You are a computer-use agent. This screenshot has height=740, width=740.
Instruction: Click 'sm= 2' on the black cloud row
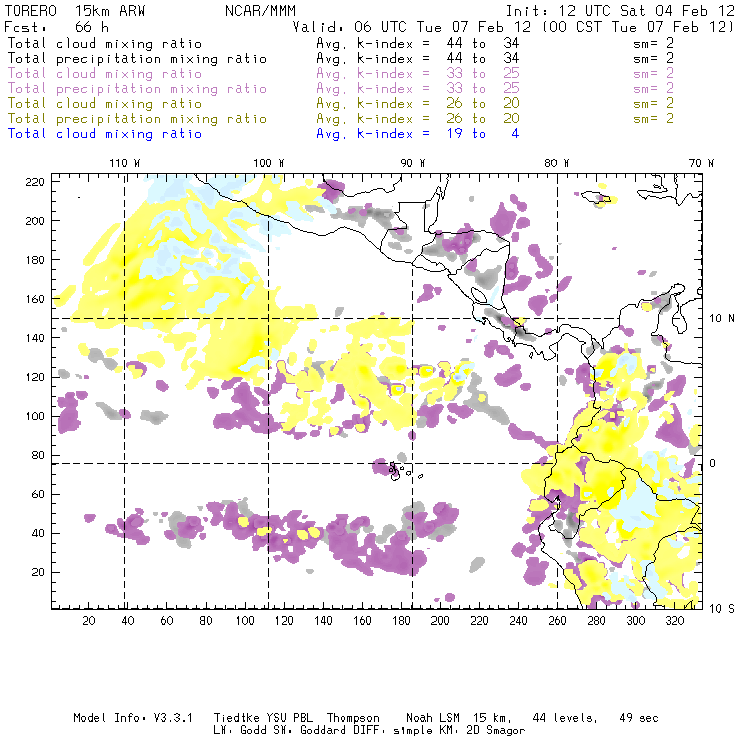[x=654, y=43]
